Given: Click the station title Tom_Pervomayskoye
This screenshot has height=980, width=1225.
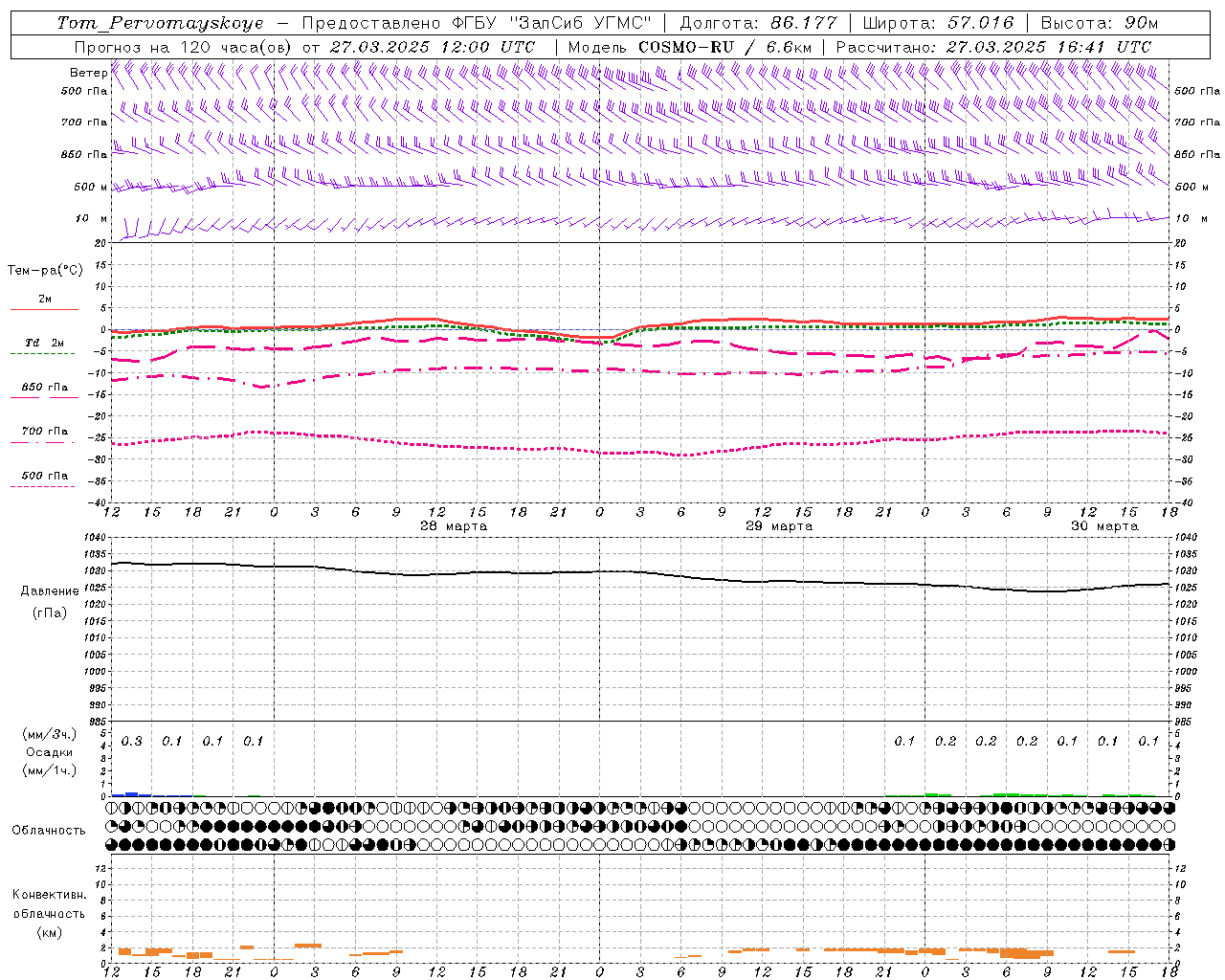Looking at the screenshot, I should tap(160, 23).
